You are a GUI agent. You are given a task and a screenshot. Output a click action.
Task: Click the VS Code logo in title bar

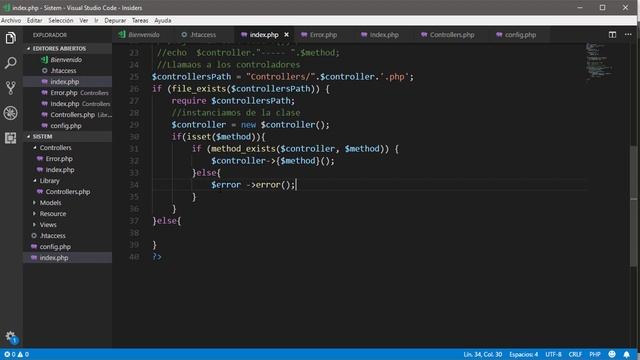(x=7, y=8)
